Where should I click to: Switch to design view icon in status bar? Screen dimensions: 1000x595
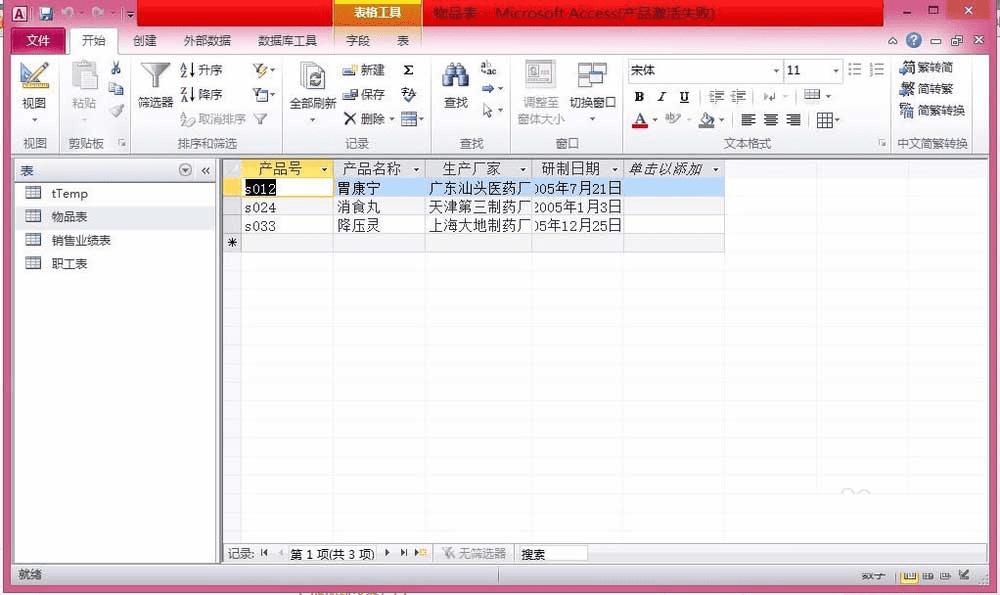point(964,575)
